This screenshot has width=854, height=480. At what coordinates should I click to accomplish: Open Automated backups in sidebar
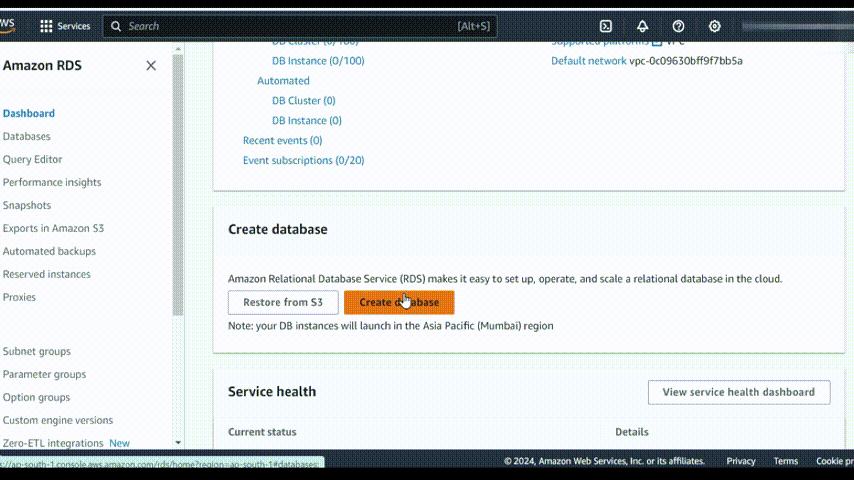(x=49, y=251)
